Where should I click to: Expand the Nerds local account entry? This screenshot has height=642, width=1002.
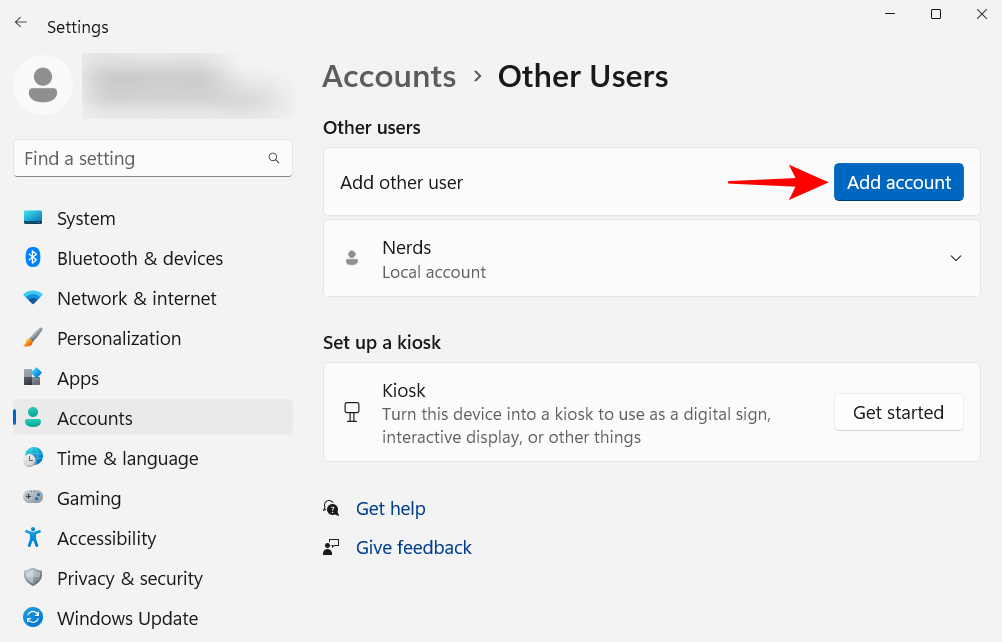pos(955,258)
